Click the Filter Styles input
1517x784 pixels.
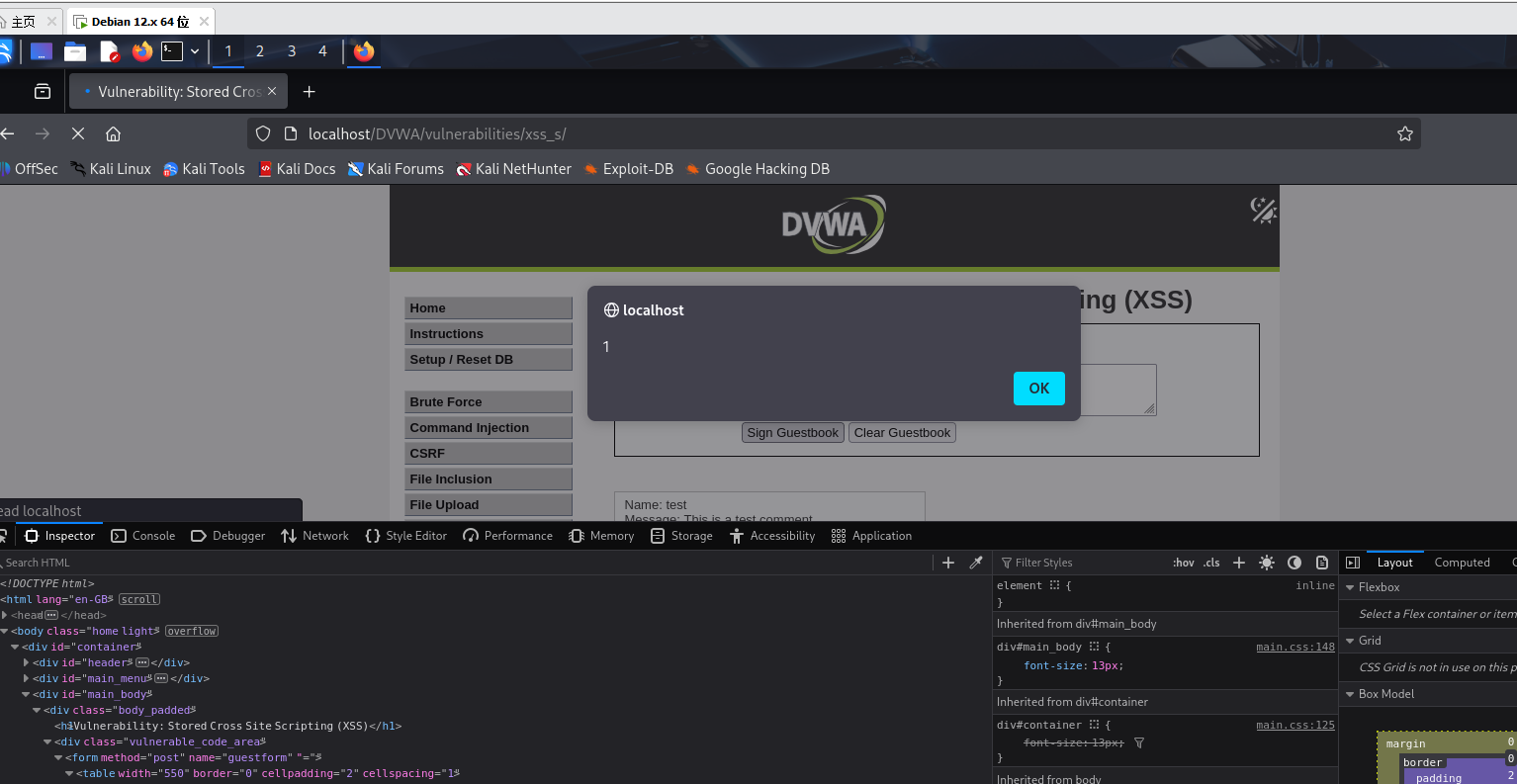(1083, 563)
